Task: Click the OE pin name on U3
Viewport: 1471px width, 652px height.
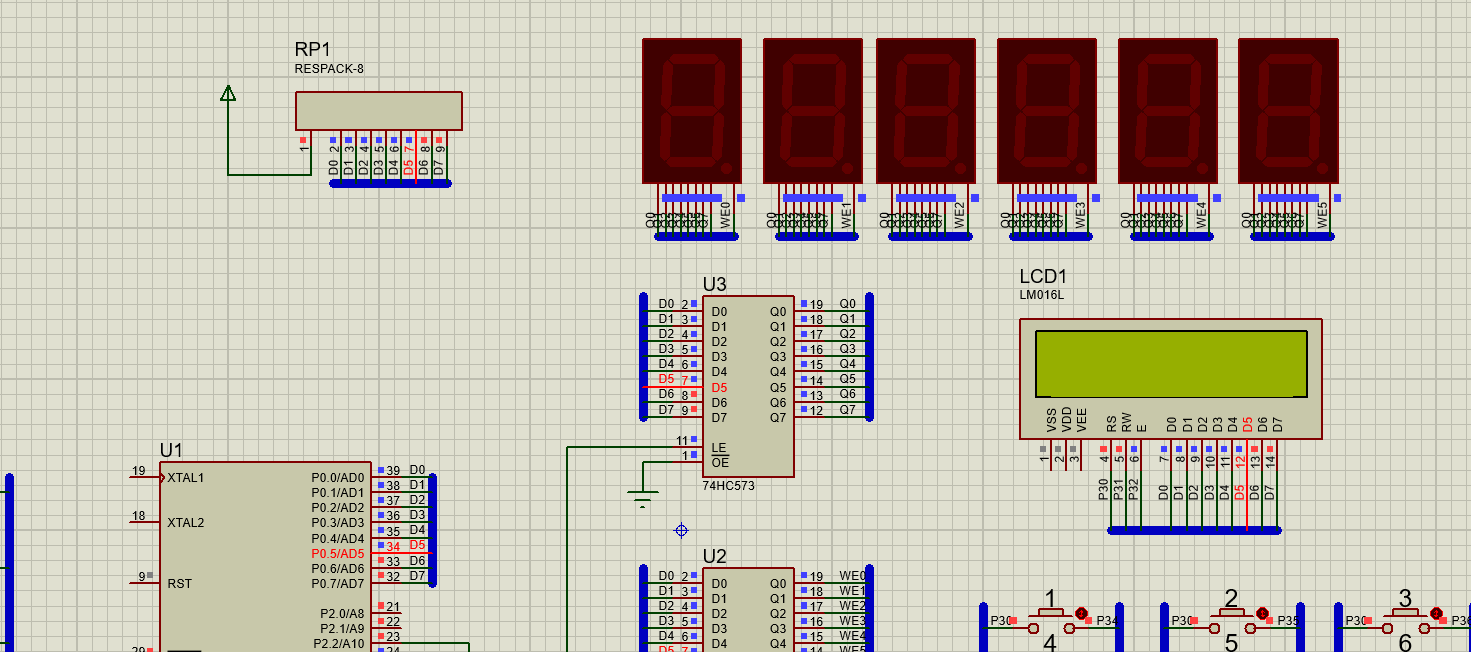Action: [720, 462]
